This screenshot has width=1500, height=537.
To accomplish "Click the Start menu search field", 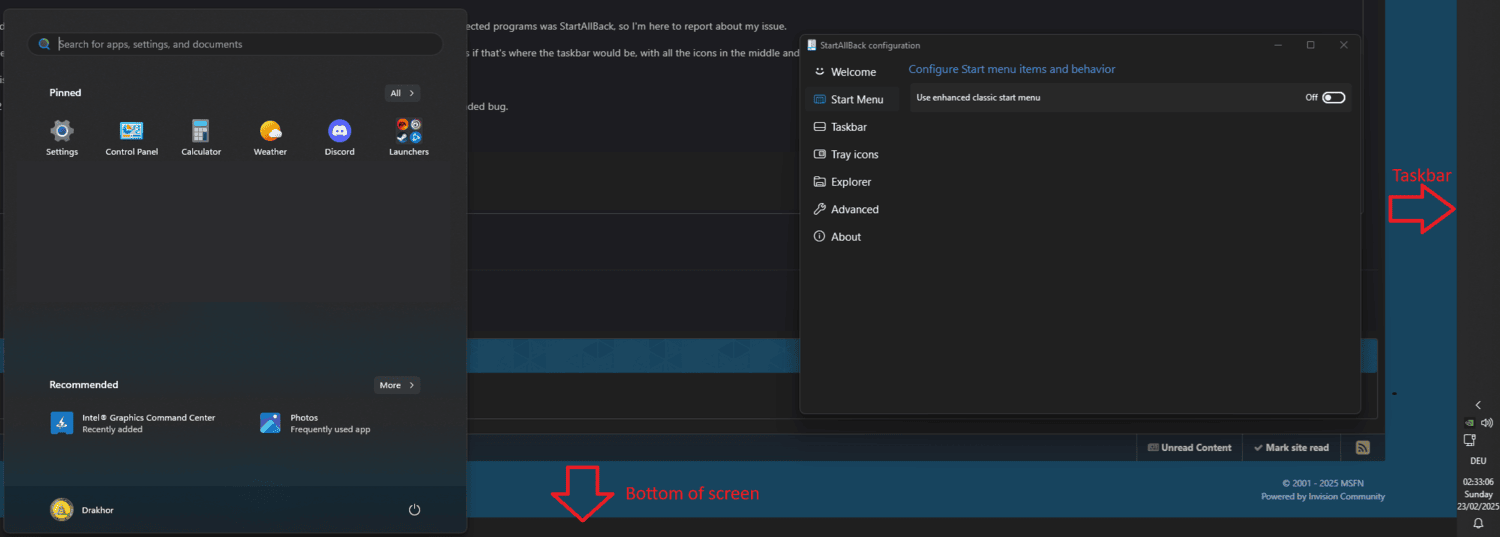I will (235, 44).
